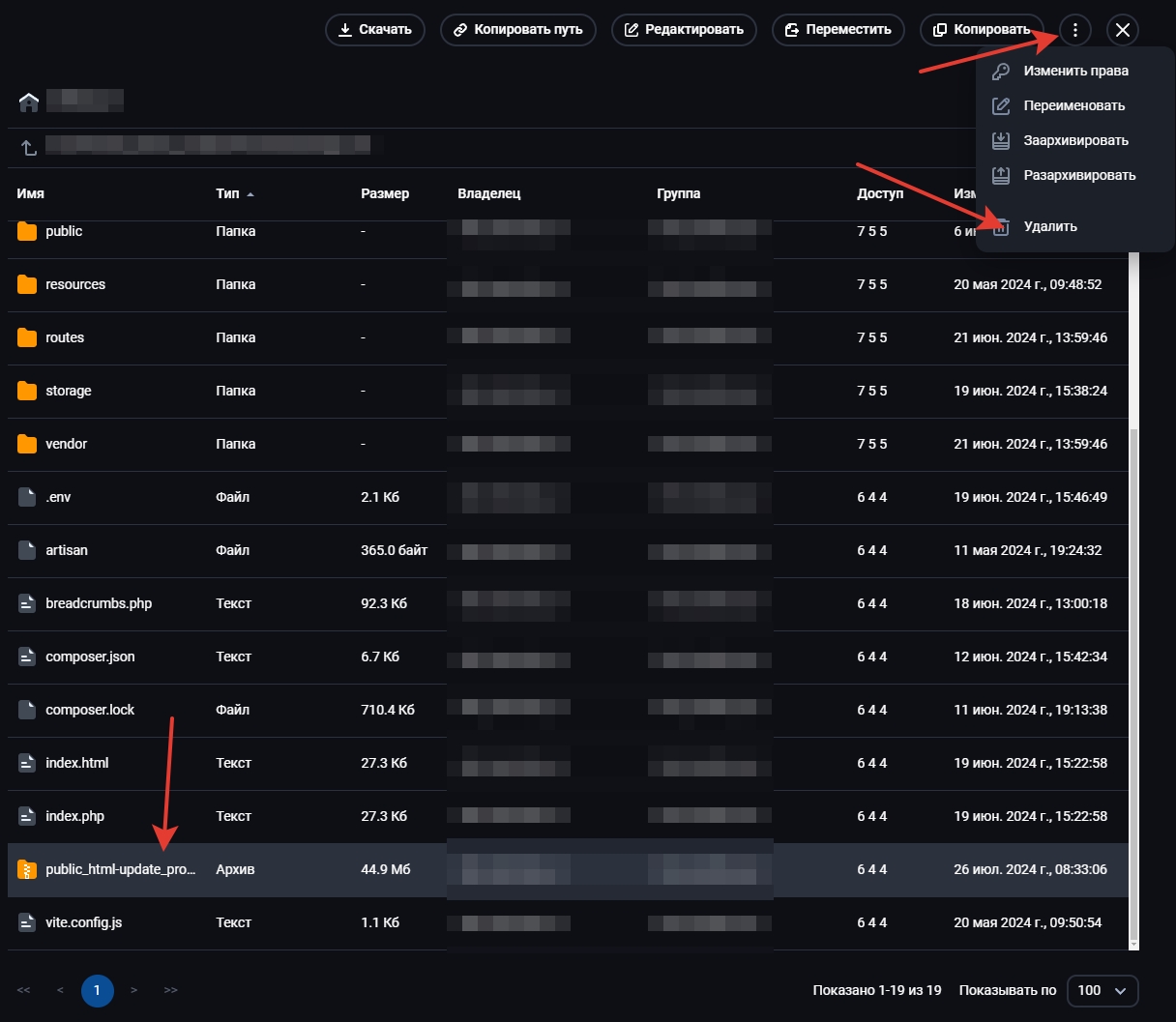Click the trash icon beside Удалить

[x=1001, y=226]
